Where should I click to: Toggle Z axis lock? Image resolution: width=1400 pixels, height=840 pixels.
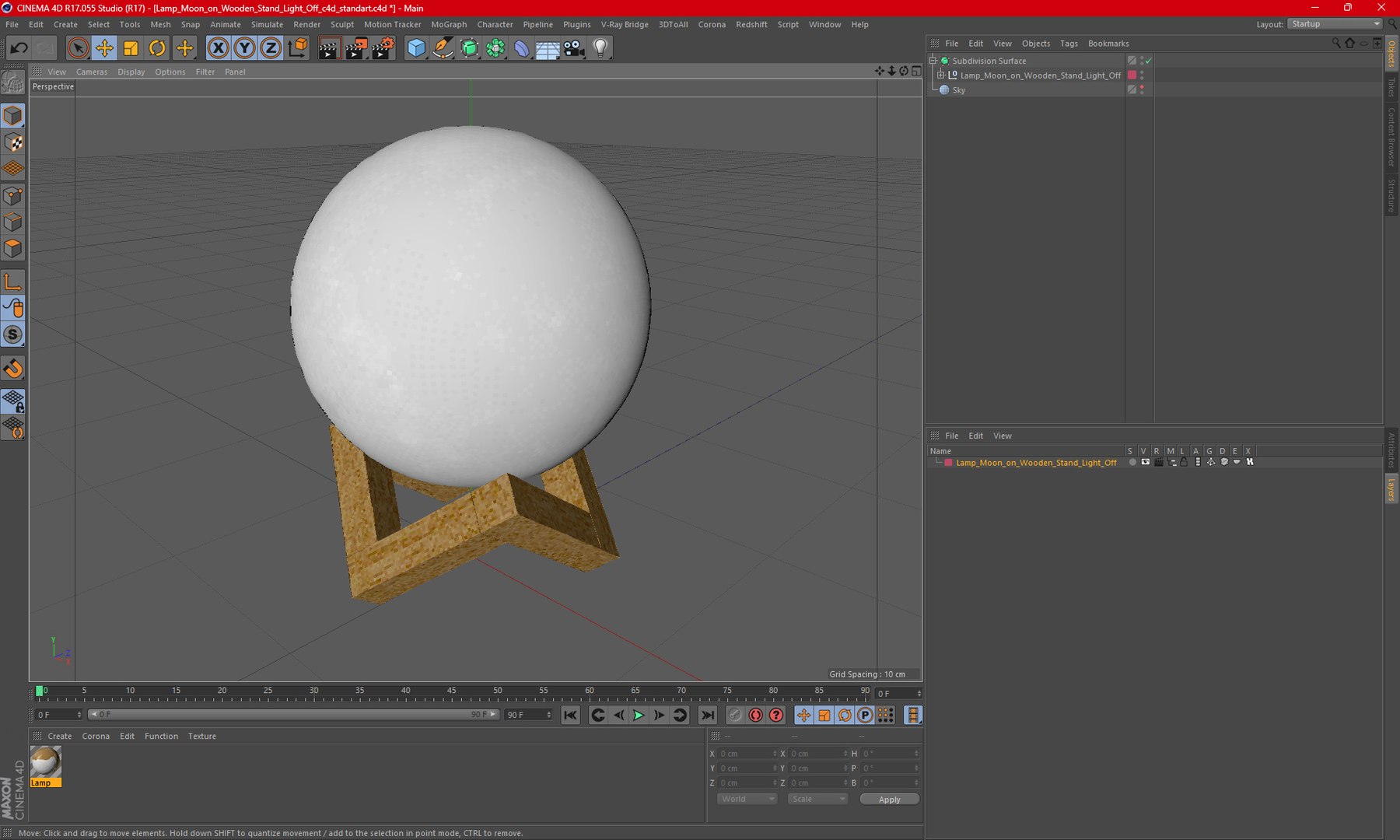pyautogui.click(x=271, y=48)
